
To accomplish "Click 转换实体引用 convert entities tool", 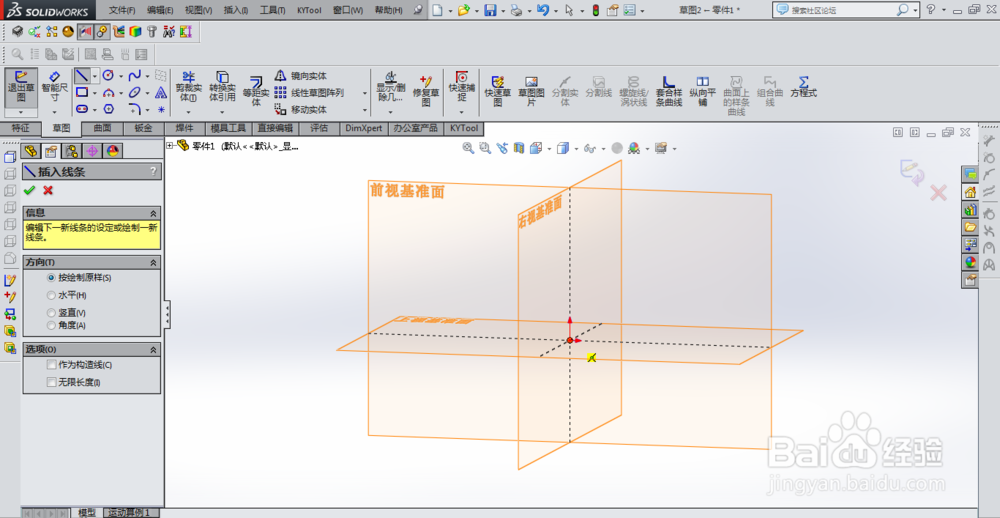I will 223,87.
